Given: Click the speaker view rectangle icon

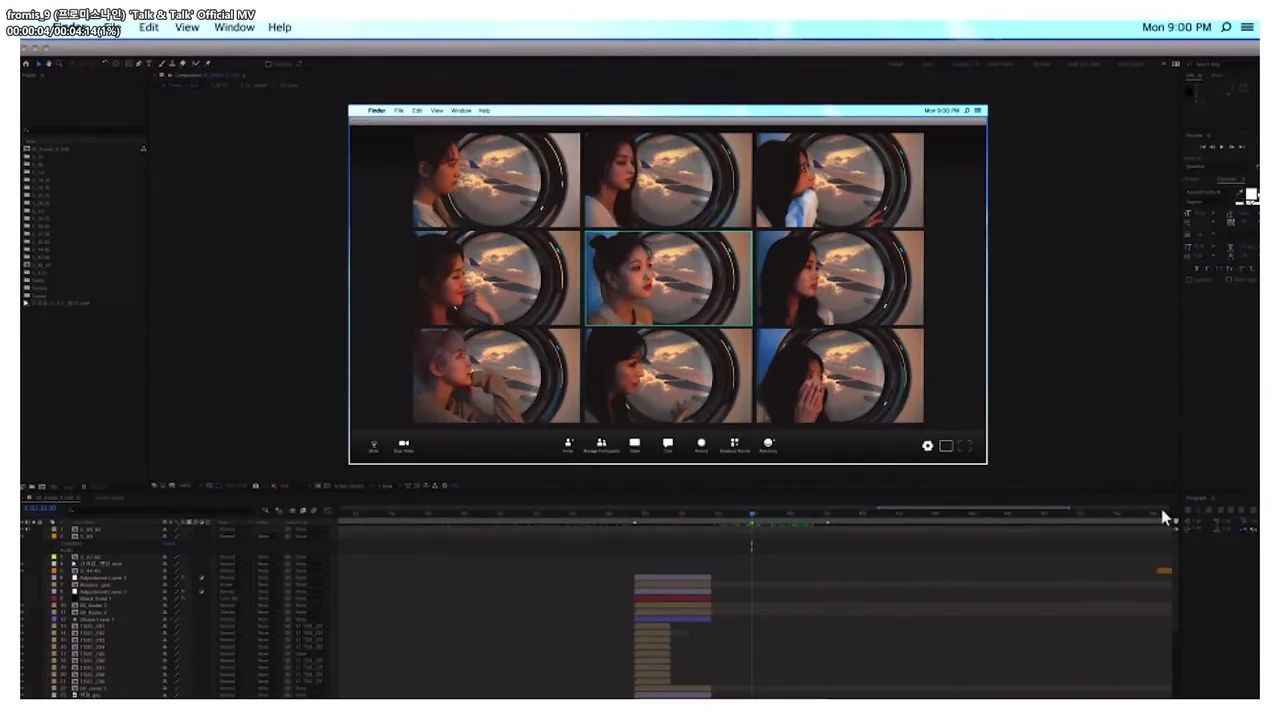Looking at the screenshot, I should (x=946, y=446).
